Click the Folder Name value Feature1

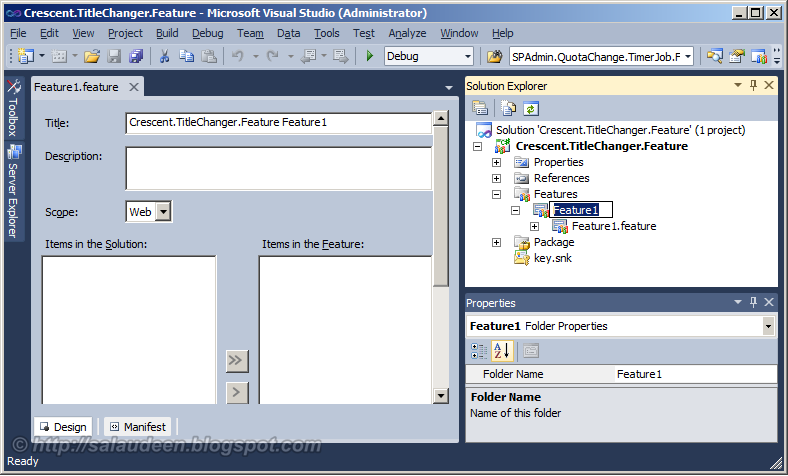click(696, 374)
